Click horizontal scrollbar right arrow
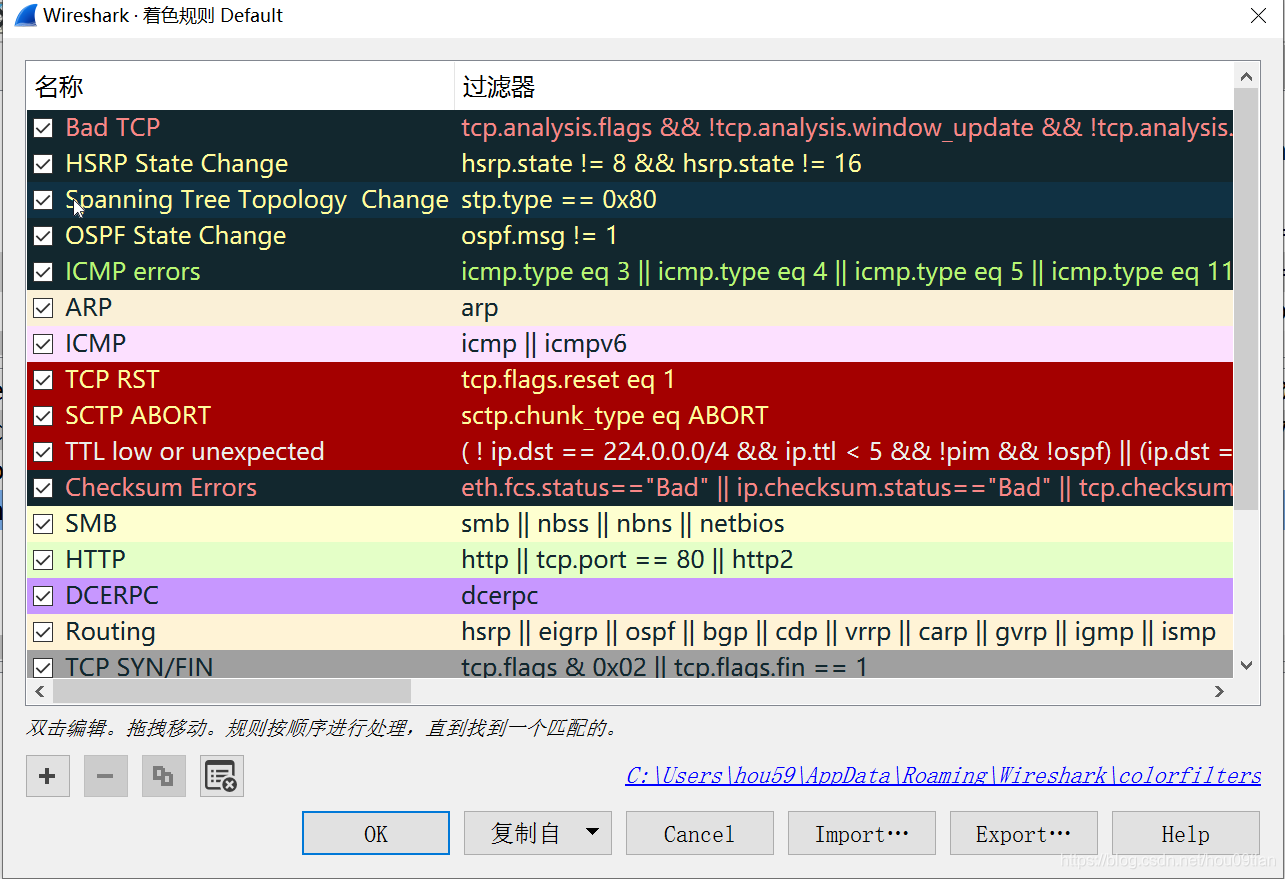The image size is (1285, 879). click(x=1220, y=691)
